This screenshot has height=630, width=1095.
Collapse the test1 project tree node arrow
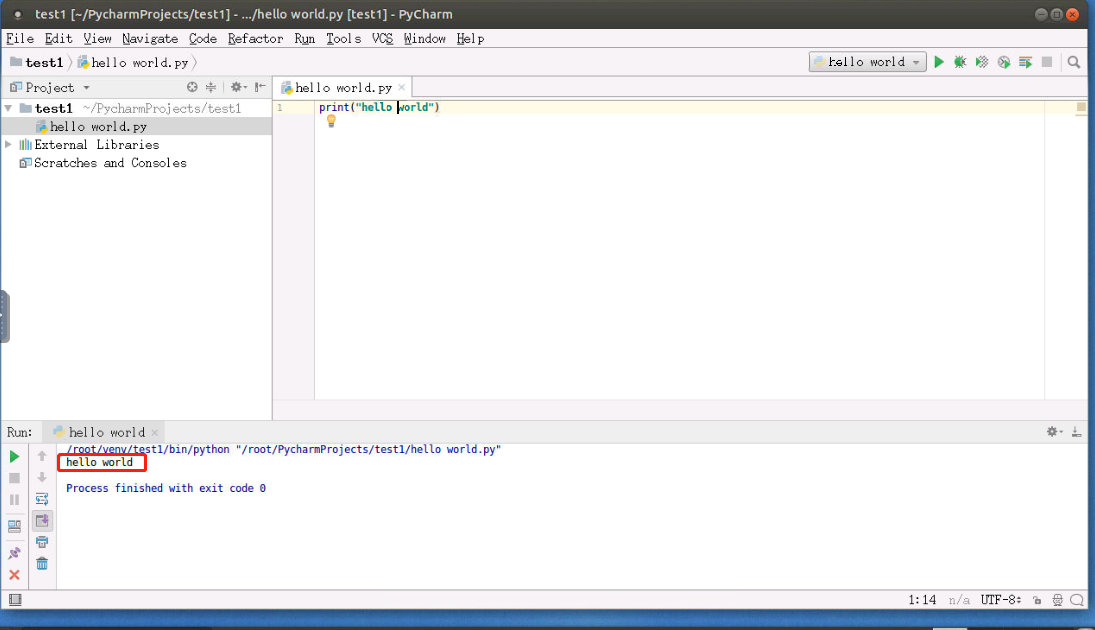[8, 108]
